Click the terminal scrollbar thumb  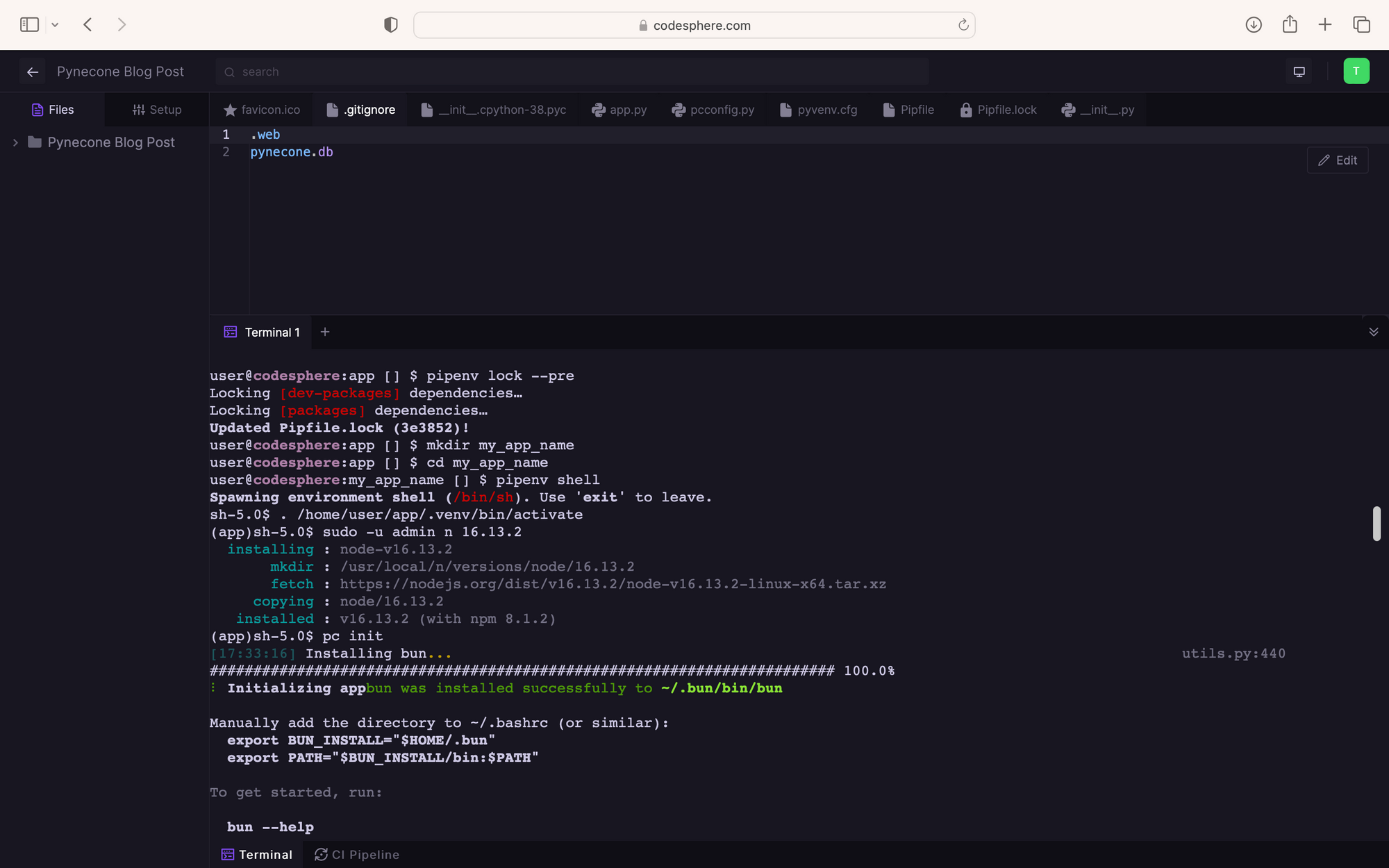click(1376, 524)
